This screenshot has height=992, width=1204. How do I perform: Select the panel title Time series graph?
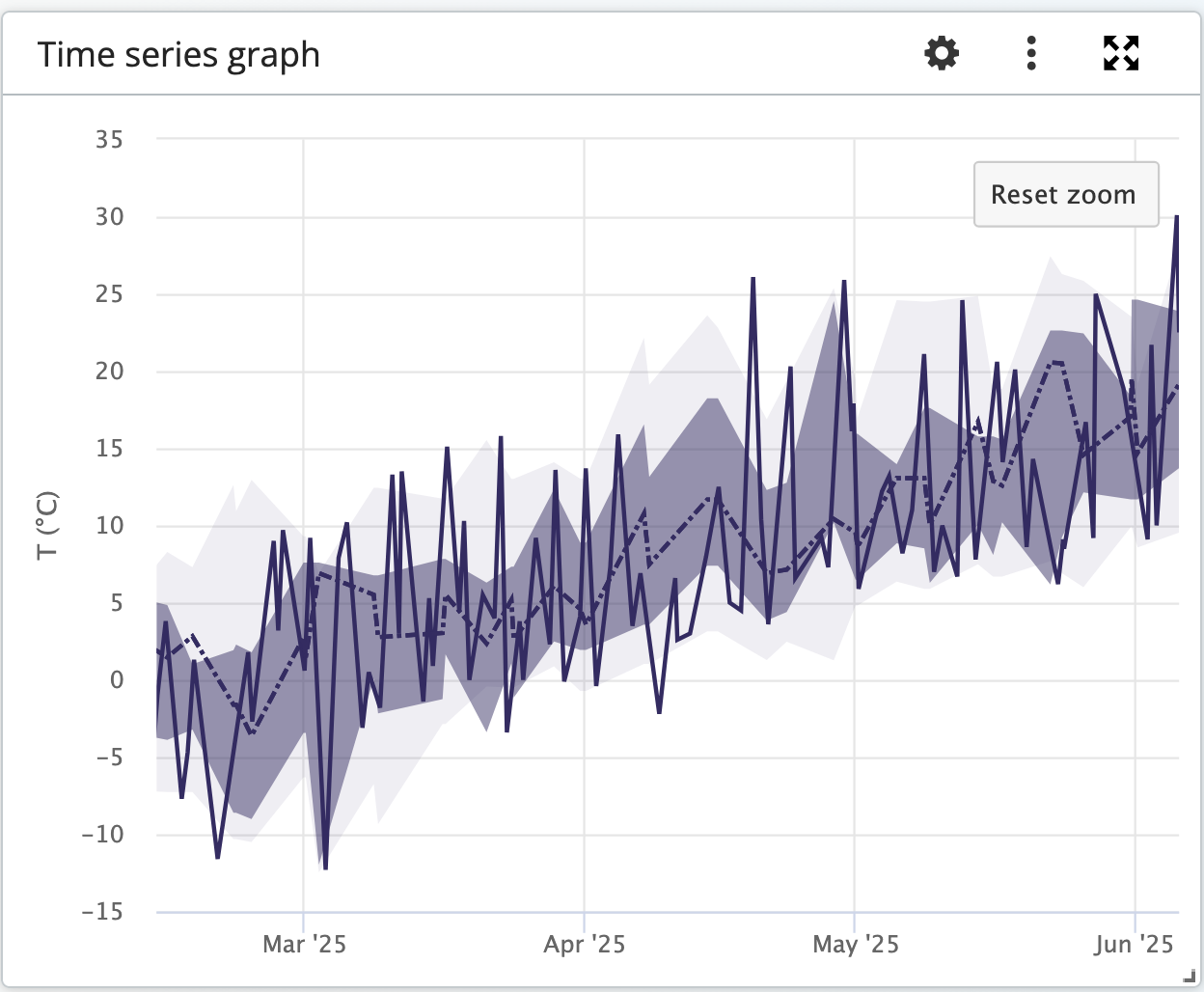tap(178, 54)
